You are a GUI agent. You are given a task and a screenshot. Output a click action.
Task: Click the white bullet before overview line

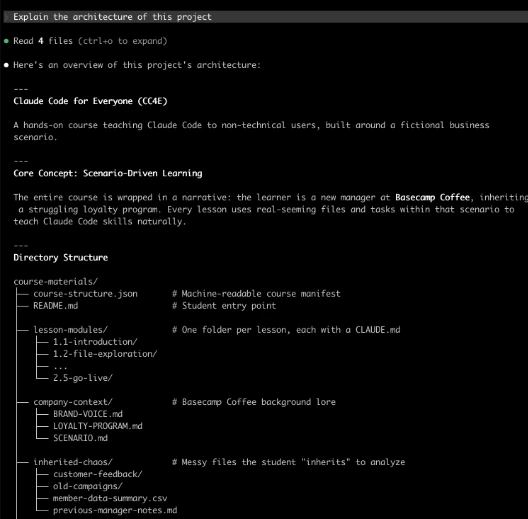6,65
